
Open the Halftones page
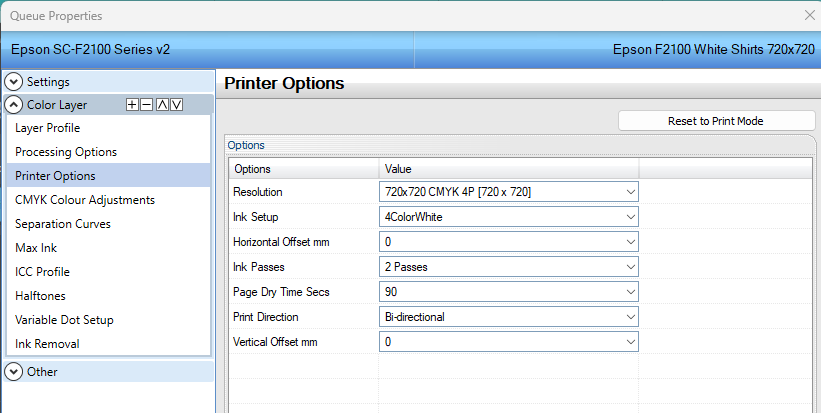point(108,296)
